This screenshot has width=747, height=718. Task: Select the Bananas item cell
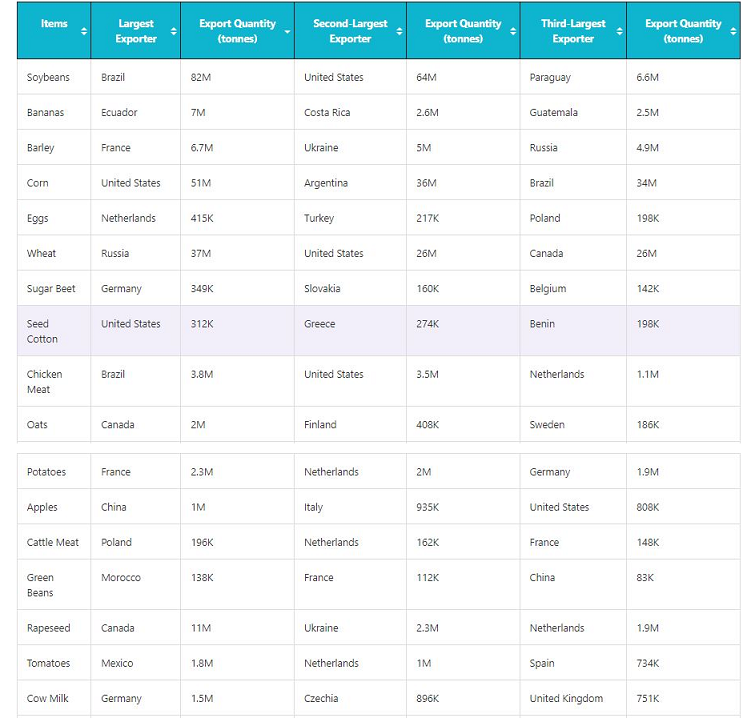click(45, 113)
